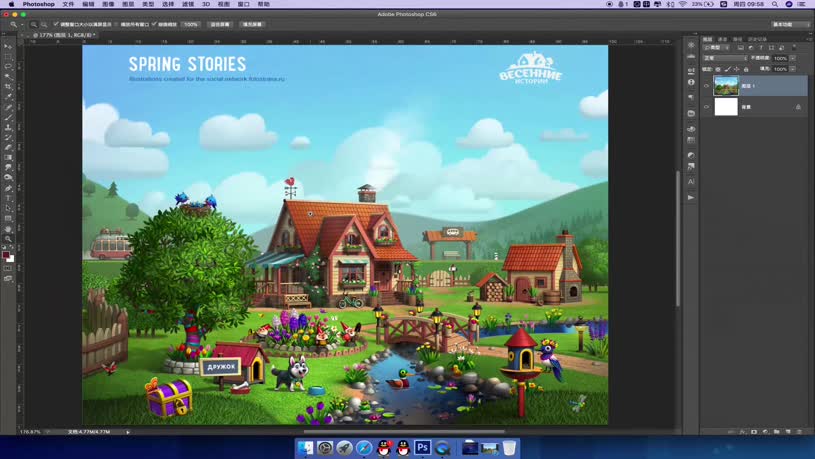Open the Image menu
Viewport: 815px width, 459px height.
108,4
